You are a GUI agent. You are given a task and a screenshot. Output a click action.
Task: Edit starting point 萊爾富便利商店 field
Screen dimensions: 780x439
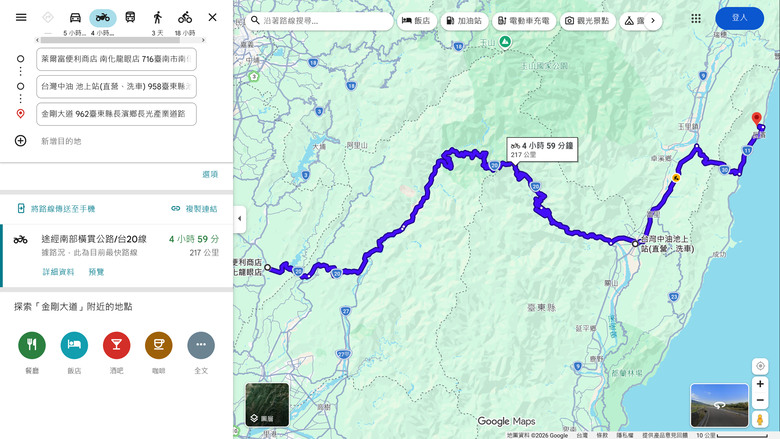tap(116, 59)
